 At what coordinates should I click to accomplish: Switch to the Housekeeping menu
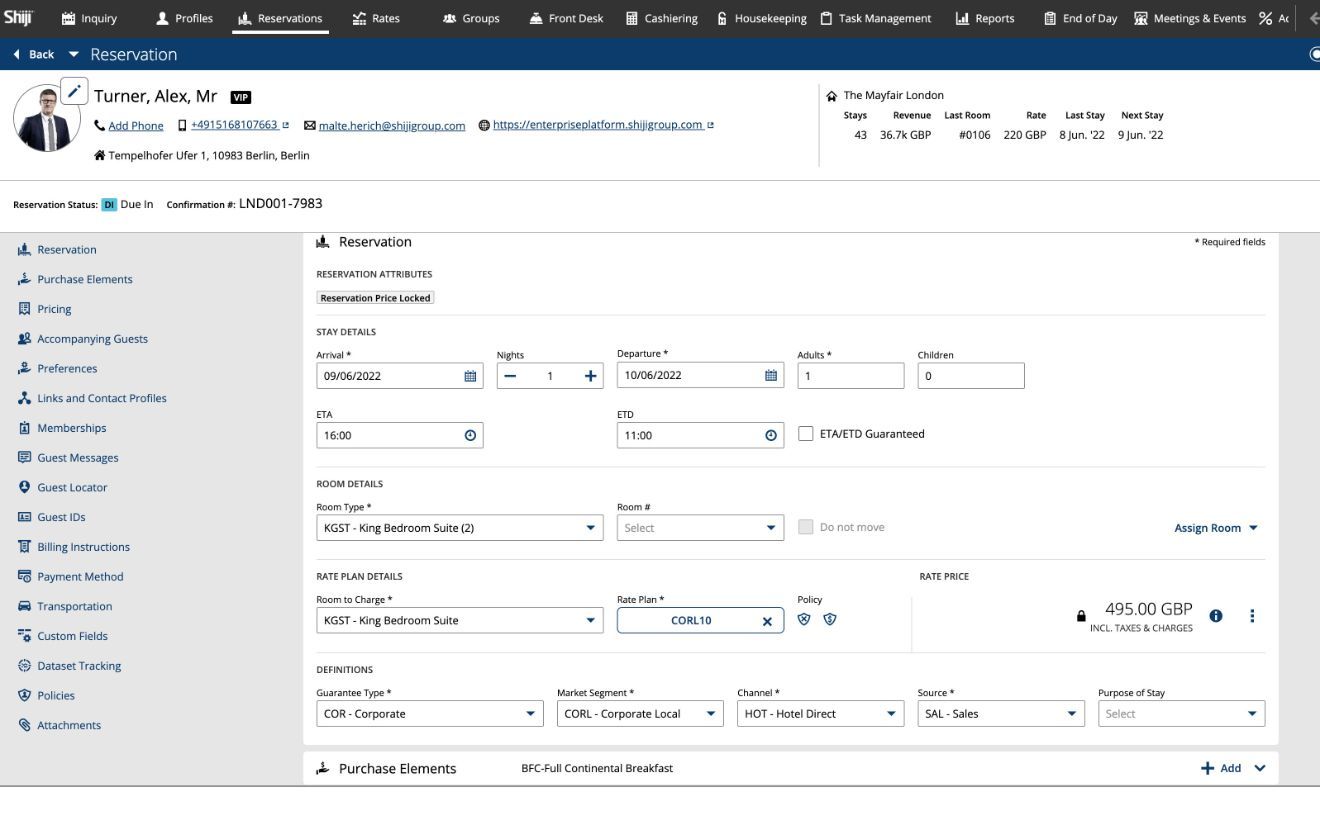coord(762,18)
